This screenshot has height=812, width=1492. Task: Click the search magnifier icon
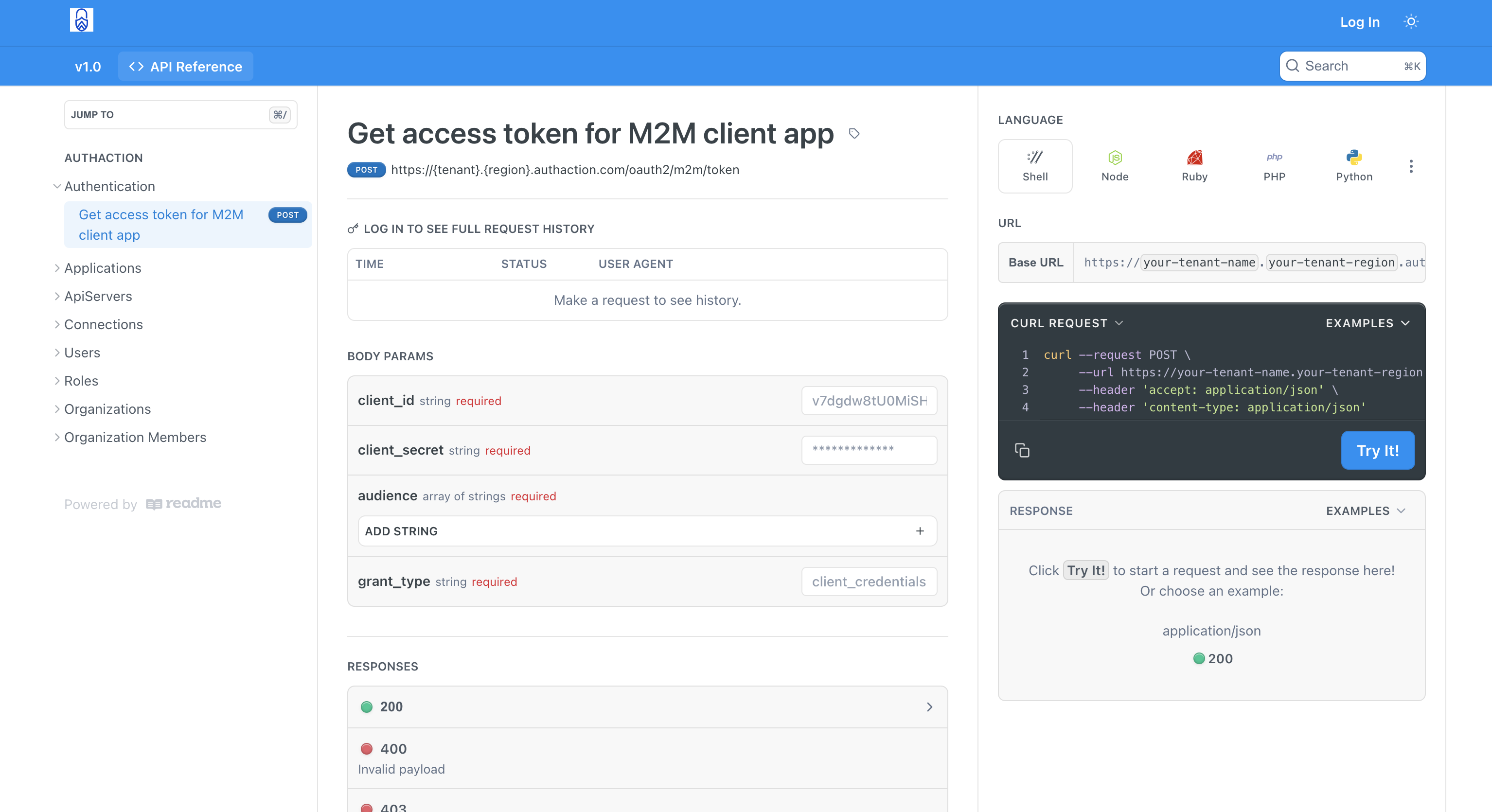coord(1292,66)
